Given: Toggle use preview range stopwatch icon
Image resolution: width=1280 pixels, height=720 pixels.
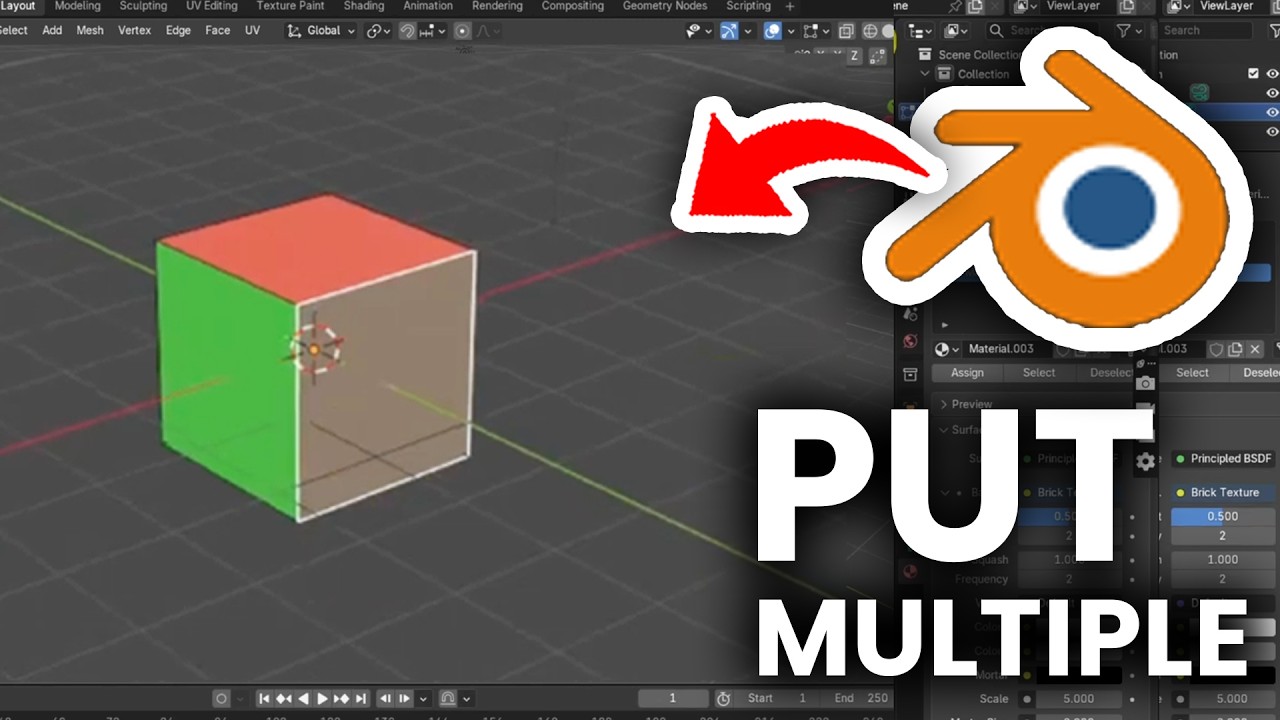Looking at the screenshot, I should [x=724, y=698].
